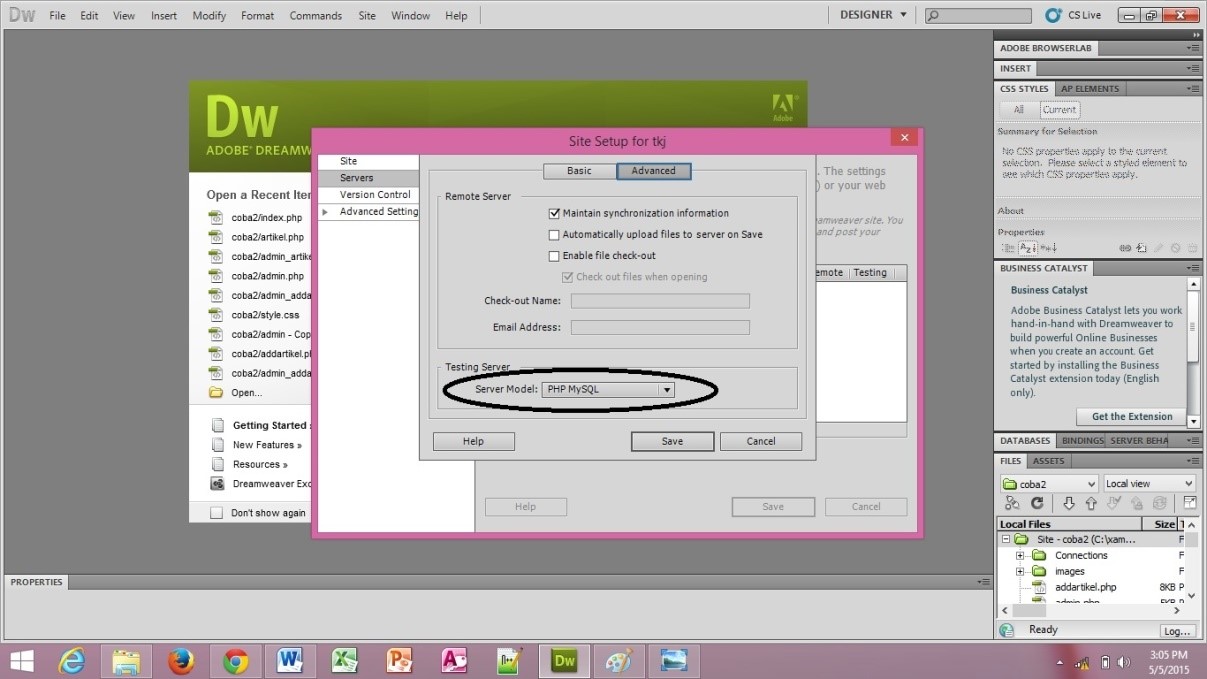Expand the Connections folder
This screenshot has width=1207, height=679.
click(x=1020, y=555)
